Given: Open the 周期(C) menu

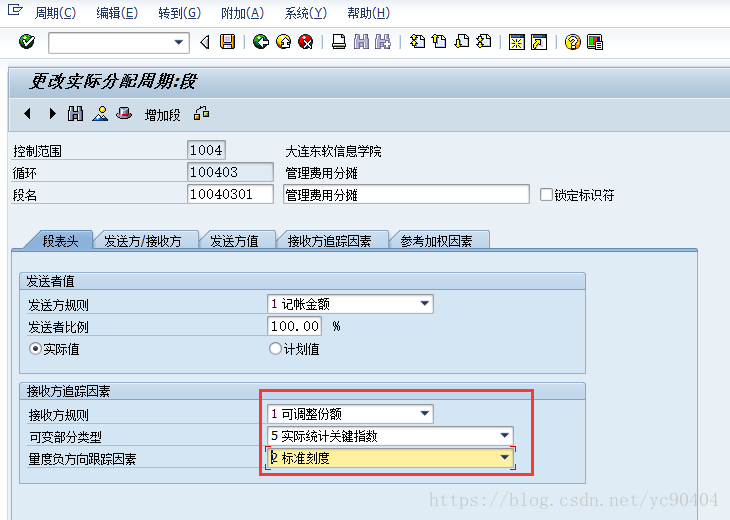Looking at the screenshot, I should click(x=55, y=13).
